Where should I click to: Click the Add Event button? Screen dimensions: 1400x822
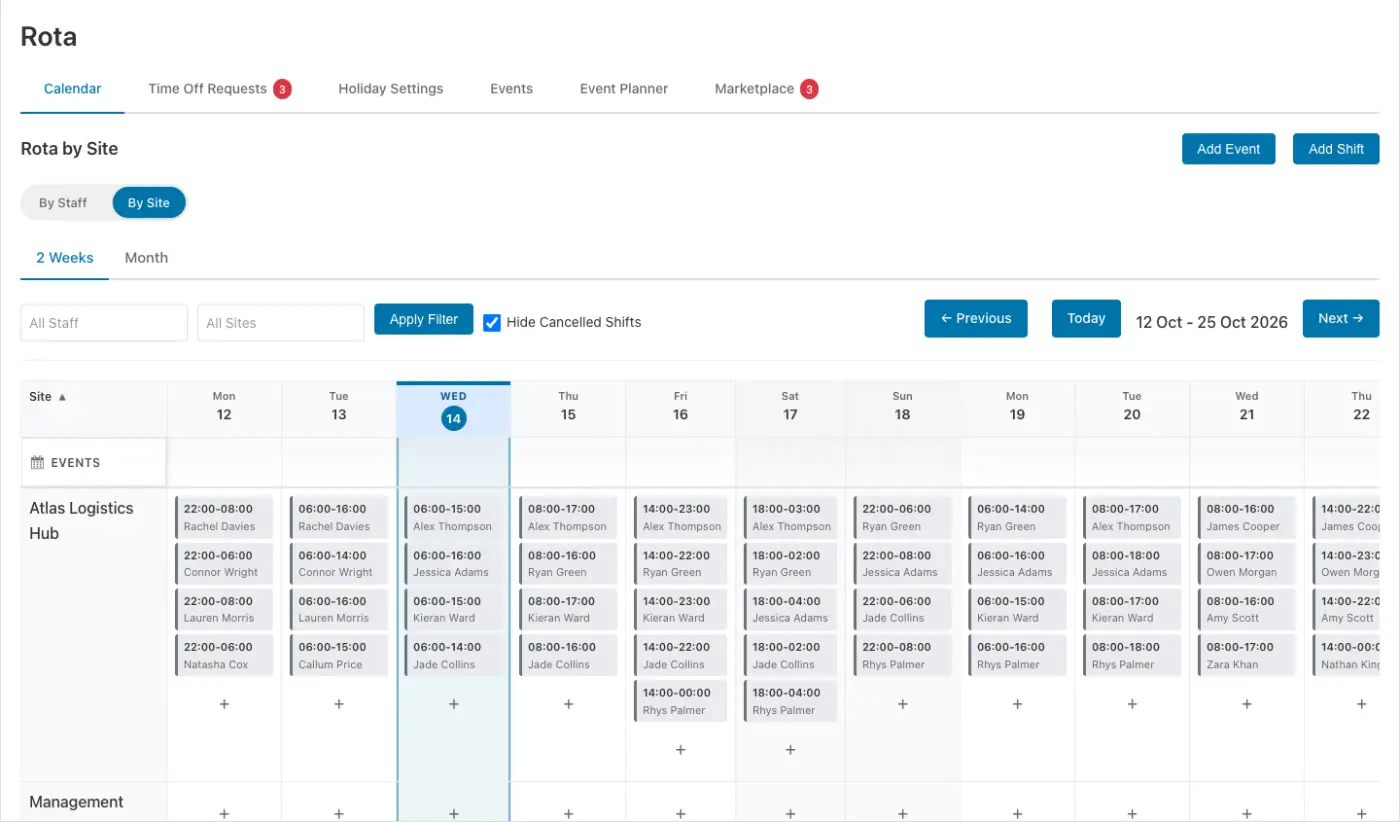tap(1229, 149)
